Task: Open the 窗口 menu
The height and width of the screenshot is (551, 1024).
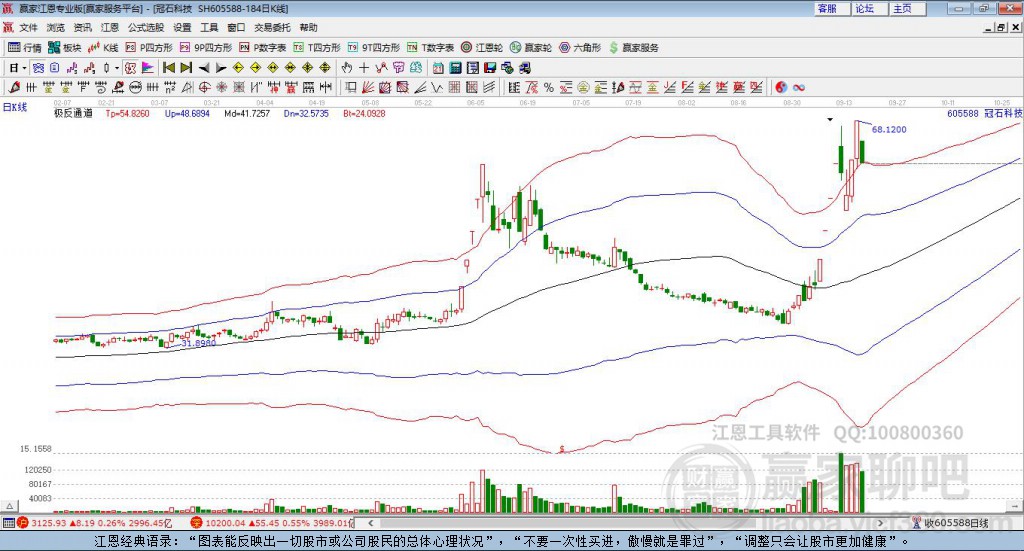Action: 236,27
